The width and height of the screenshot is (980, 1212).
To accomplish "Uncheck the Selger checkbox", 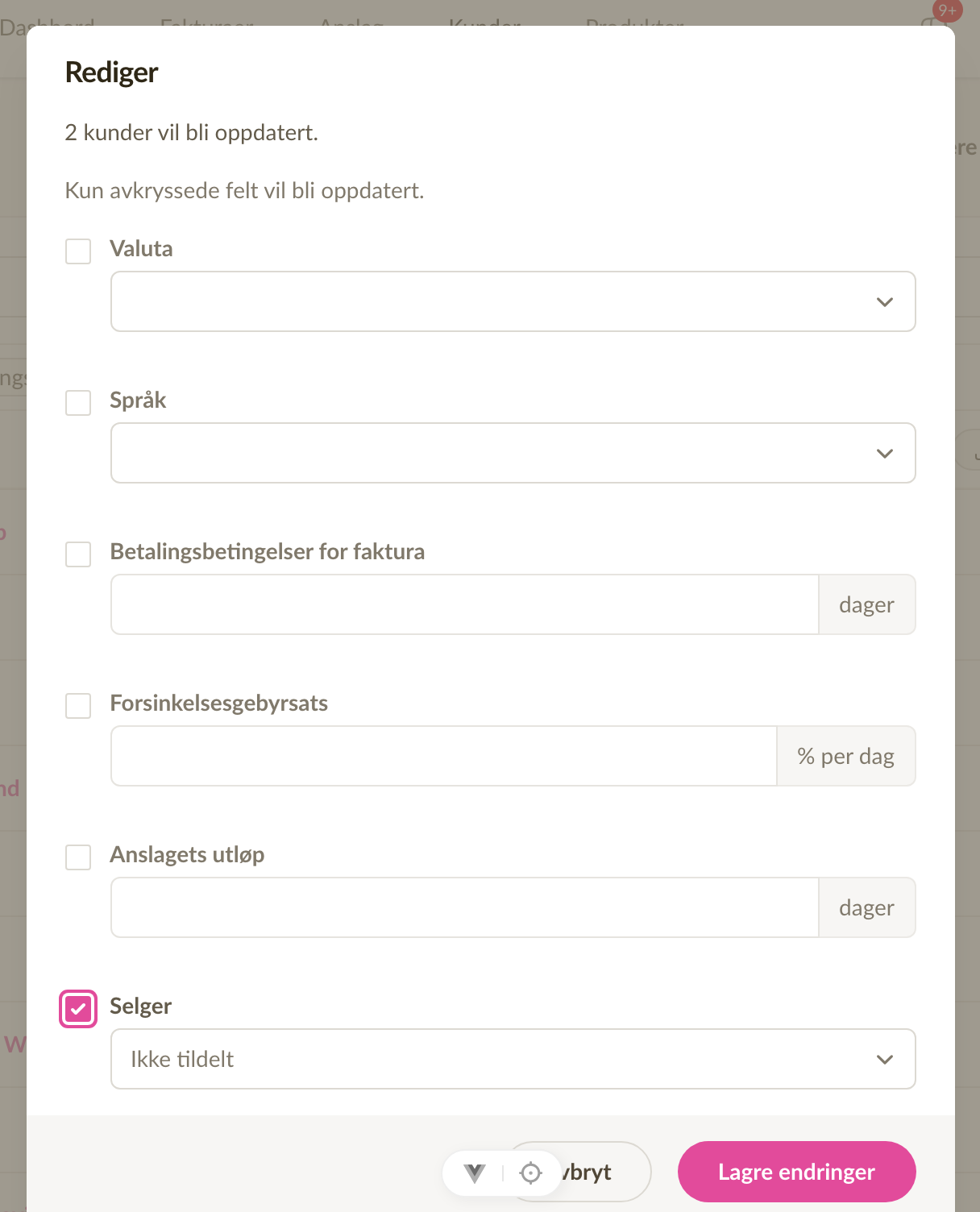I will point(78,1009).
